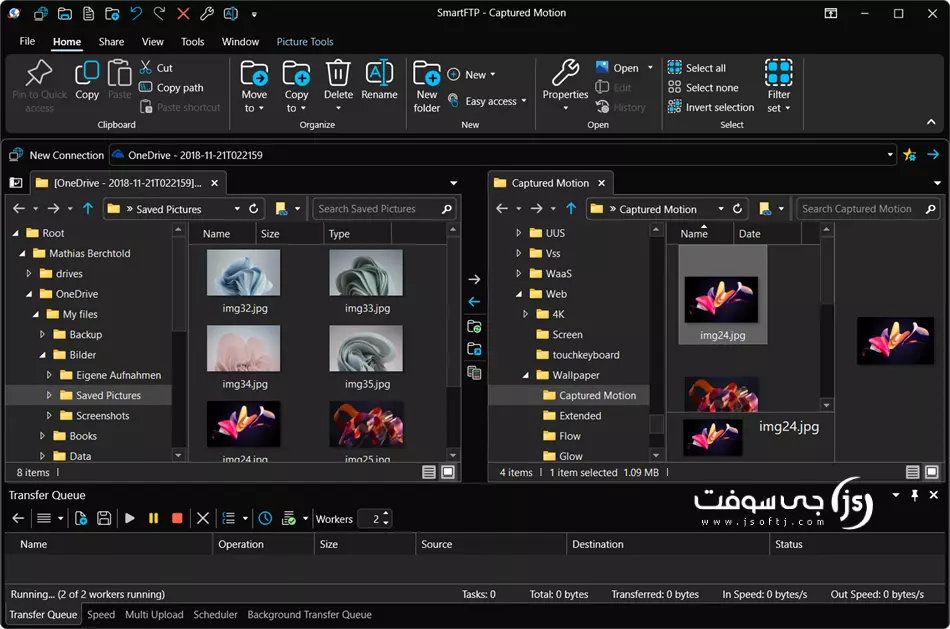Click the X remove icon in Transfer Queue toolbar
Image resolution: width=950 pixels, height=629 pixels.
[203, 519]
